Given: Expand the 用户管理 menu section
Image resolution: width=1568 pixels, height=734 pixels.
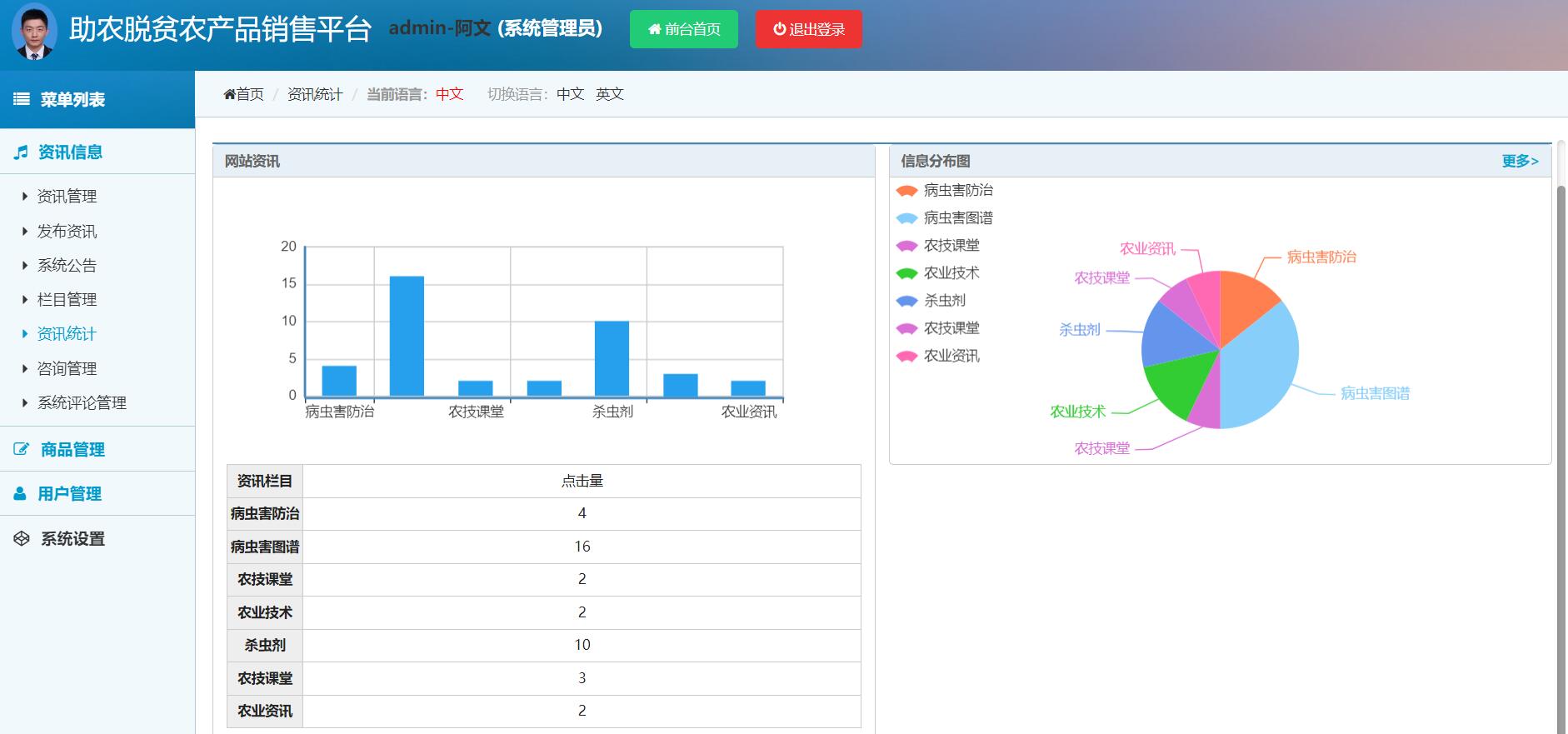Looking at the screenshot, I should click(x=97, y=493).
